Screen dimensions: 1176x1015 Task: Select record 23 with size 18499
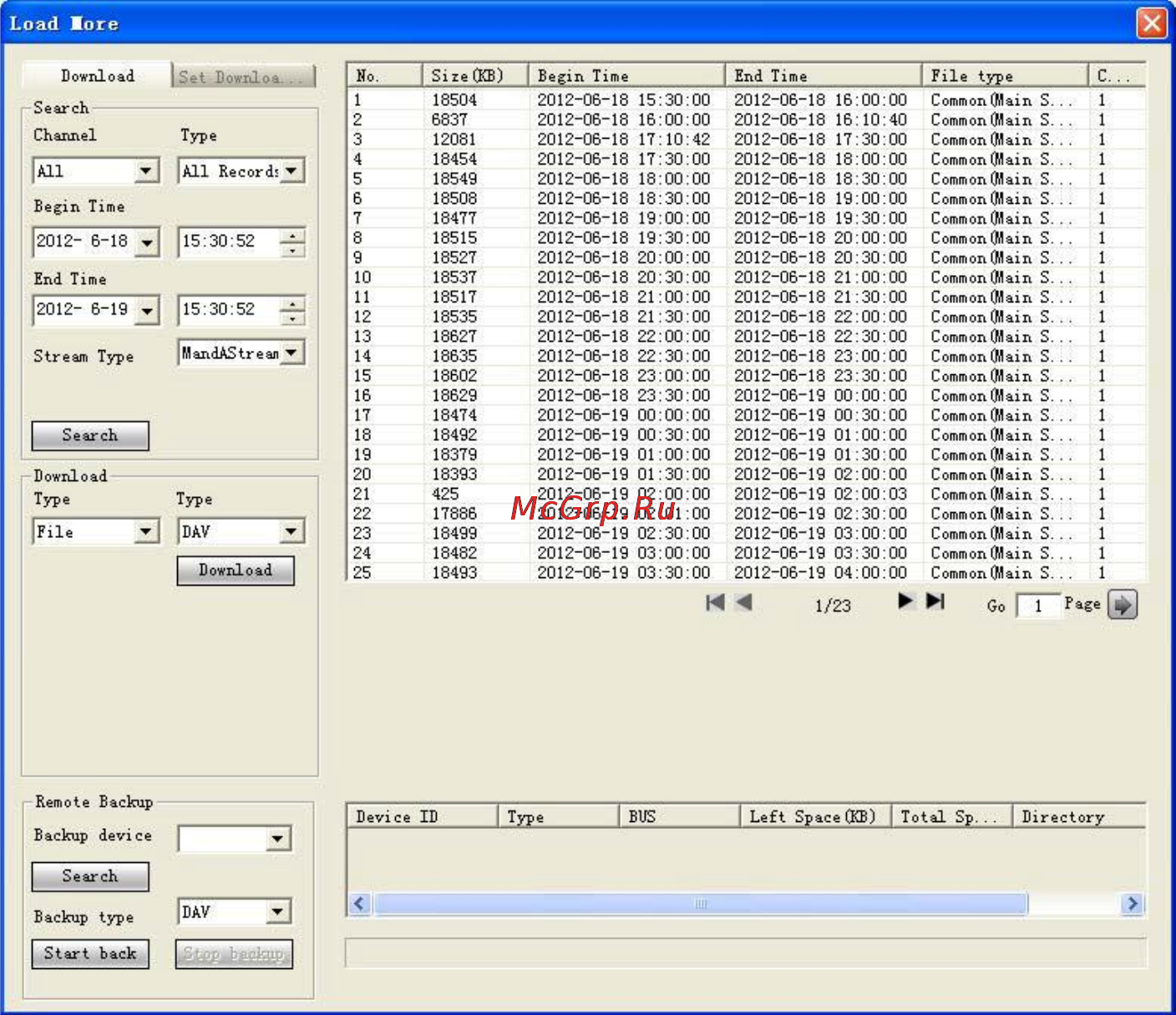tap(746, 534)
